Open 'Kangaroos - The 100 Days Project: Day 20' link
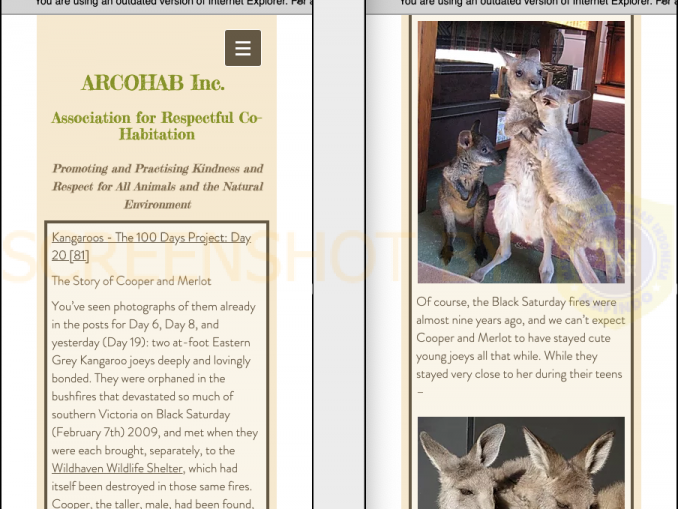 [x=151, y=246]
